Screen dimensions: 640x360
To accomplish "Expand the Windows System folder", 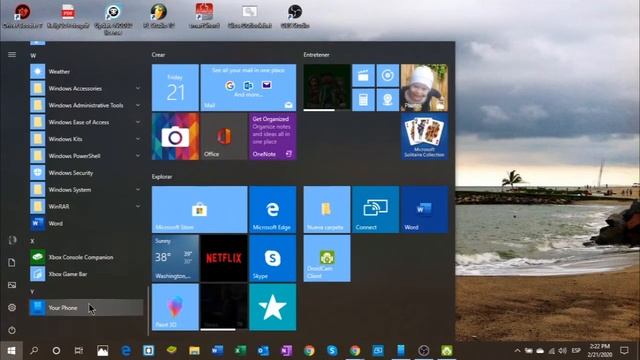I will coord(86,189).
